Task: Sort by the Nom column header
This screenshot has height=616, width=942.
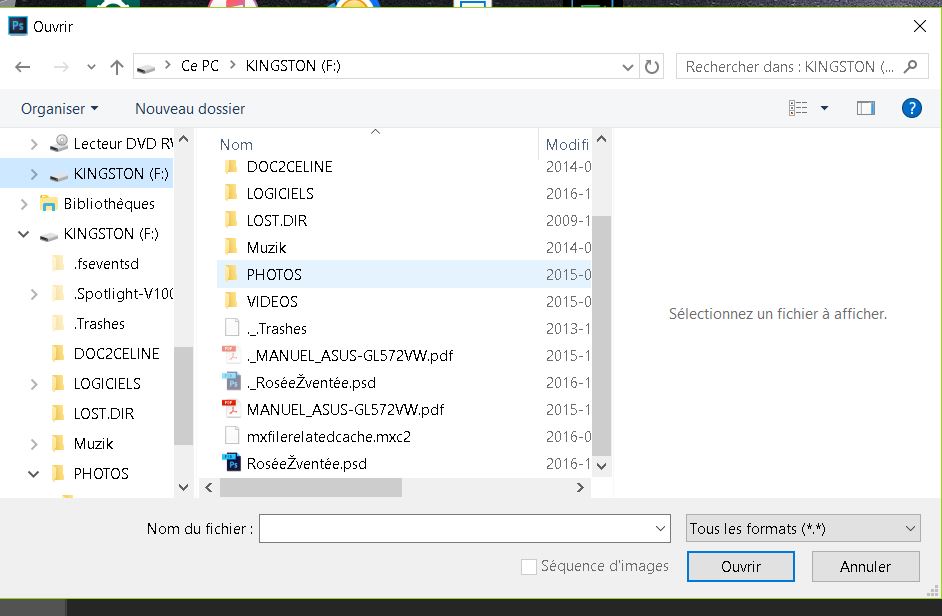Action: pyautogui.click(x=236, y=145)
